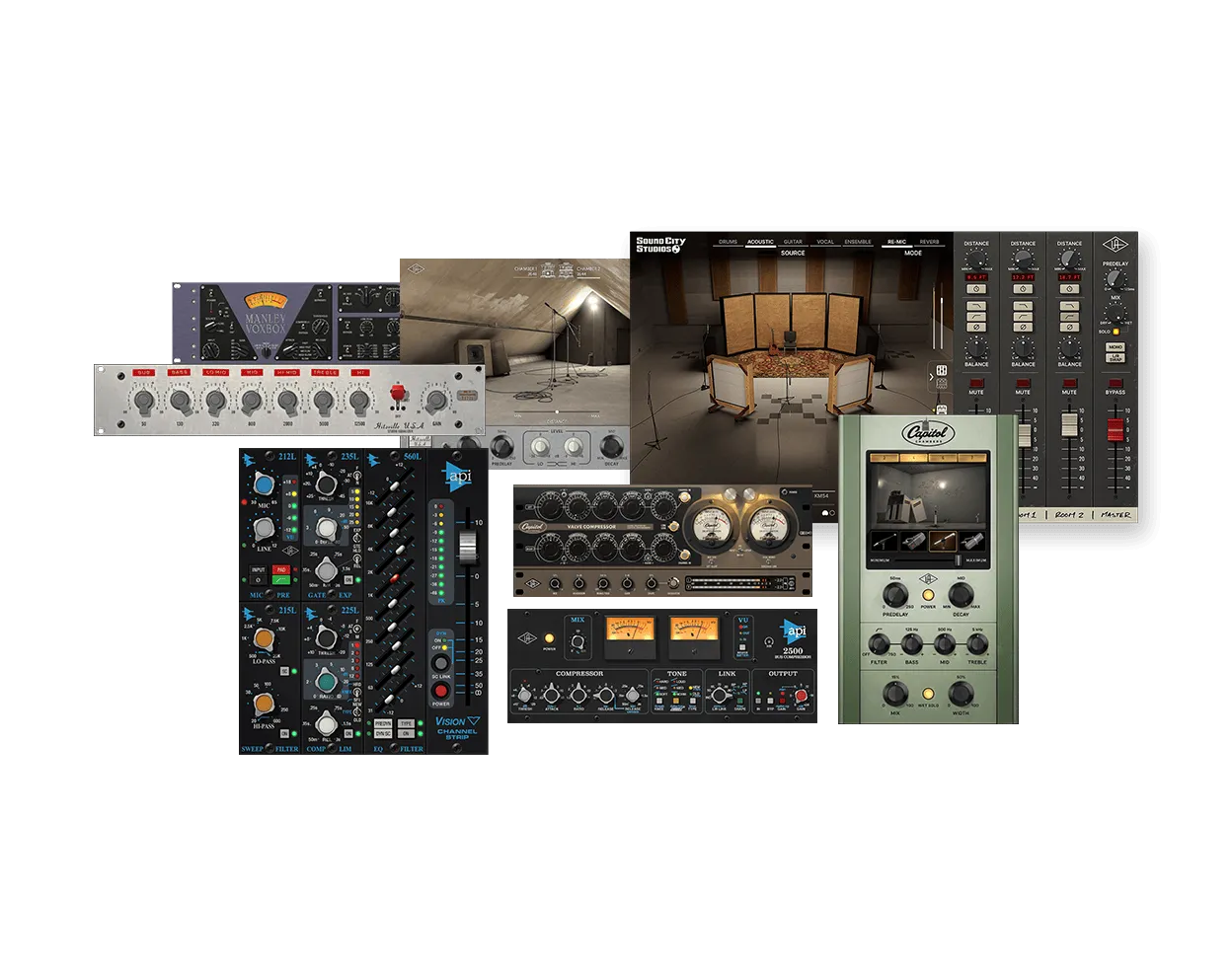
Task: Toggle BYPASS on the Master strip
Action: click(1116, 383)
